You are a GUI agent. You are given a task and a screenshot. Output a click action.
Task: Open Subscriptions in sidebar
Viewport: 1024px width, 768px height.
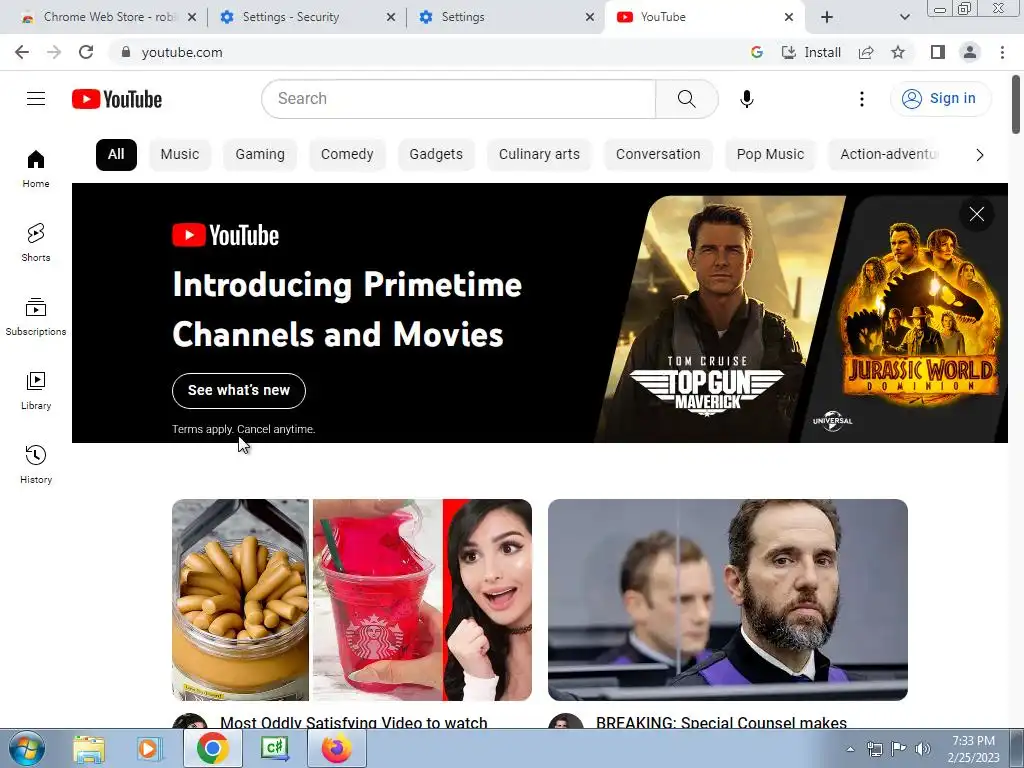(36, 317)
